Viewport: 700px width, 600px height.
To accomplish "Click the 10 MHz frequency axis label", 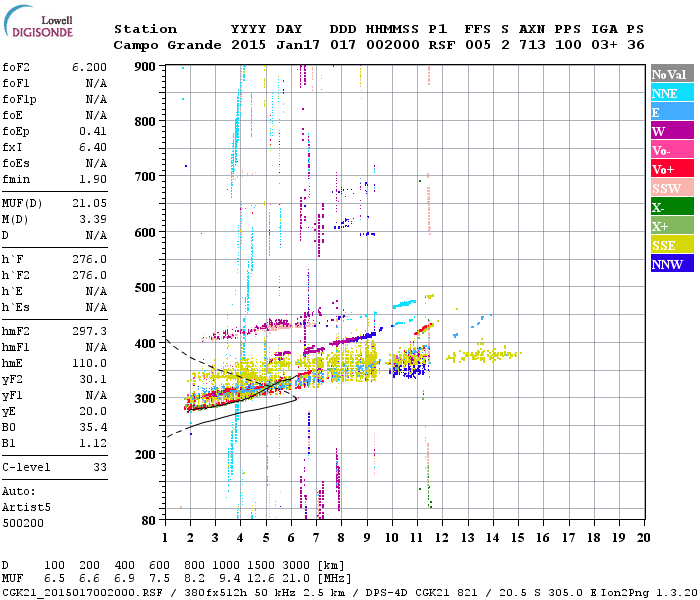I will pos(392,538).
